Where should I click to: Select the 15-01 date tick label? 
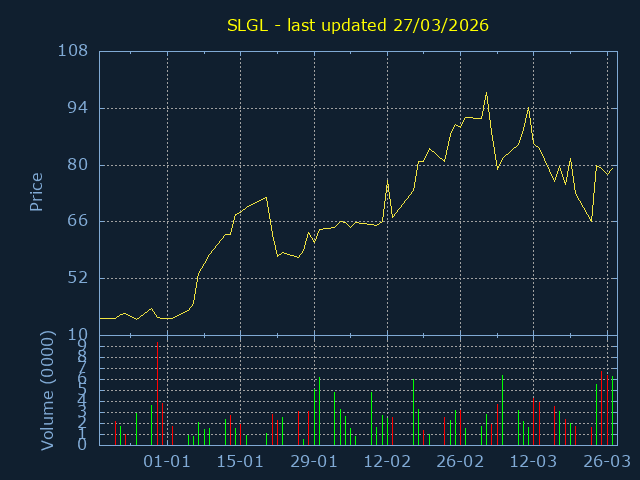[x=240, y=462]
